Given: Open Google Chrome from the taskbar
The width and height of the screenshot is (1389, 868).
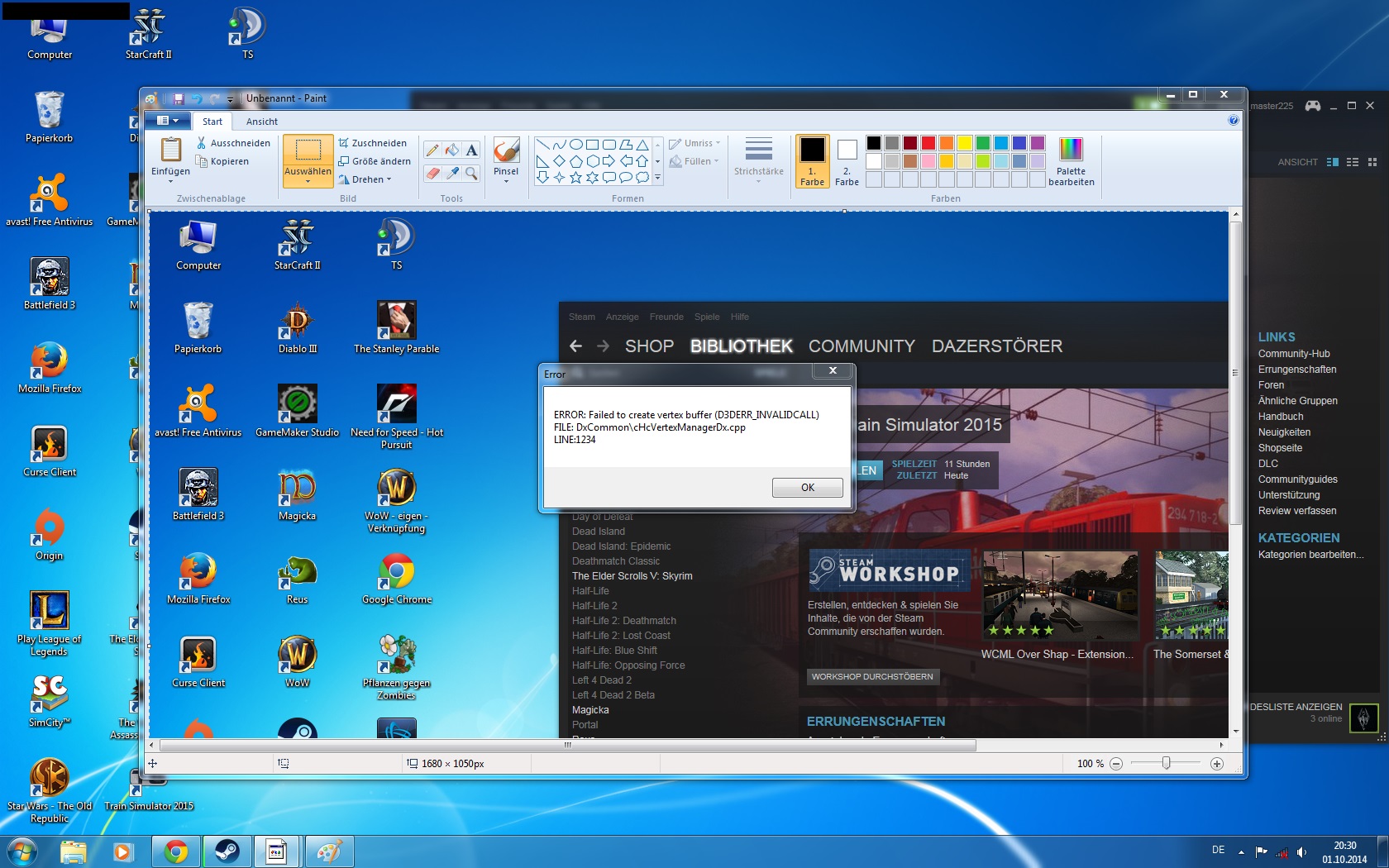Looking at the screenshot, I should pyautogui.click(x=175, y=851).
